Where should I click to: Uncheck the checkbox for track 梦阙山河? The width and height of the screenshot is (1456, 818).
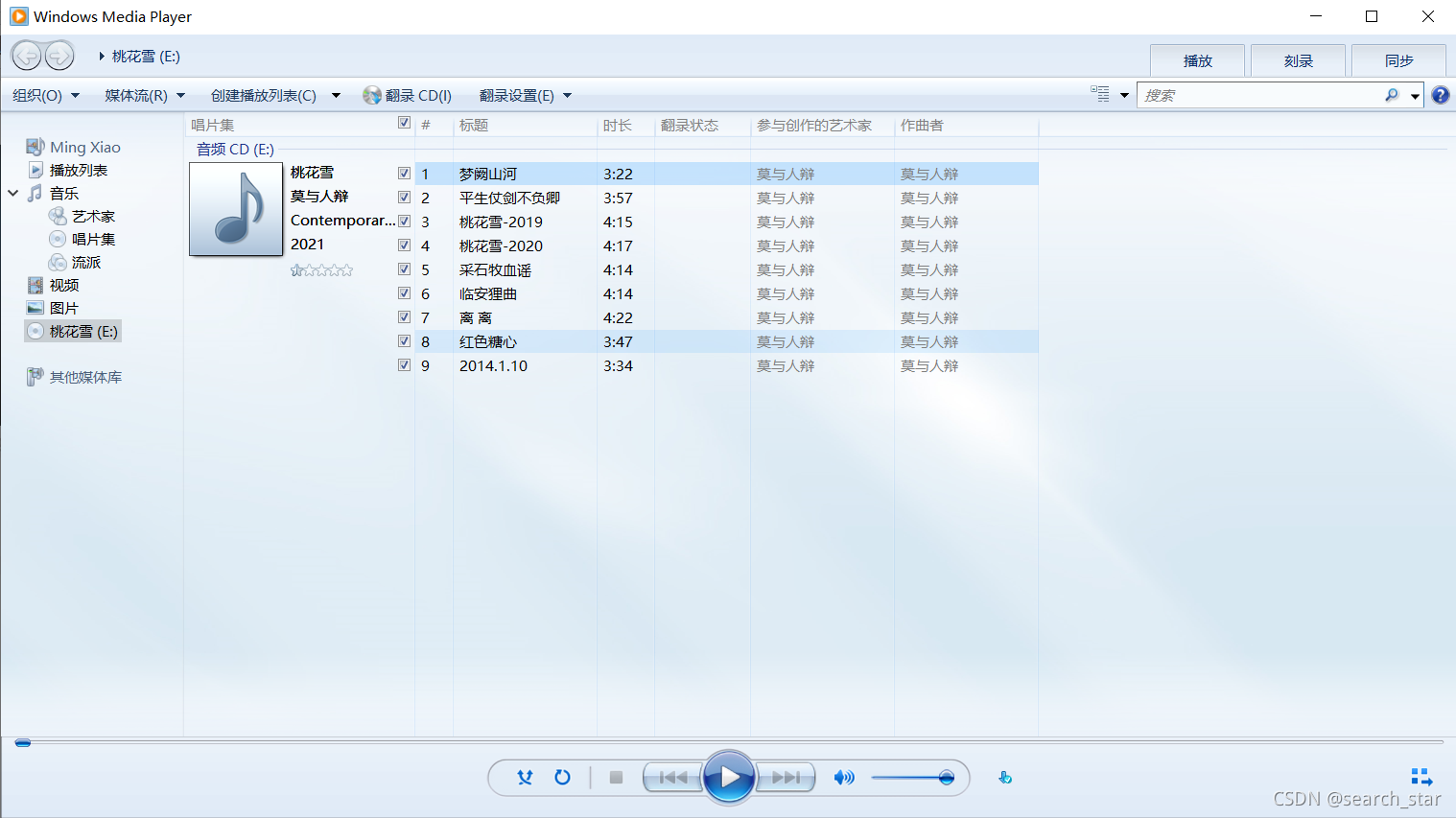click(x=404, y=174)
